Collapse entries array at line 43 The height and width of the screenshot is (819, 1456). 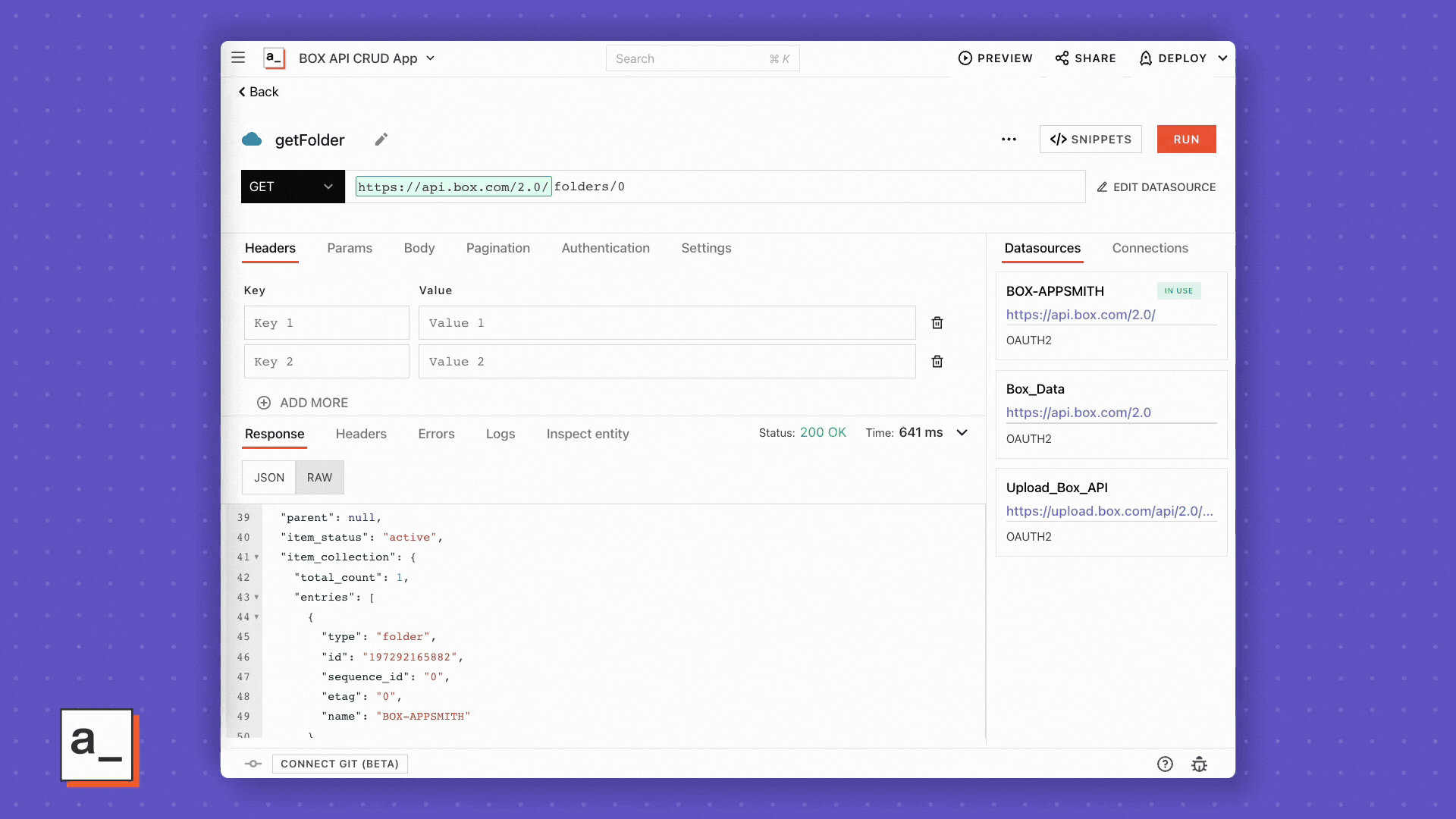[256, 598]
